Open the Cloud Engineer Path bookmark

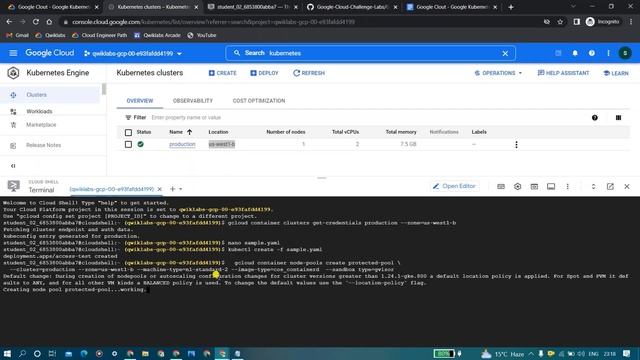[x=99, y=36]
